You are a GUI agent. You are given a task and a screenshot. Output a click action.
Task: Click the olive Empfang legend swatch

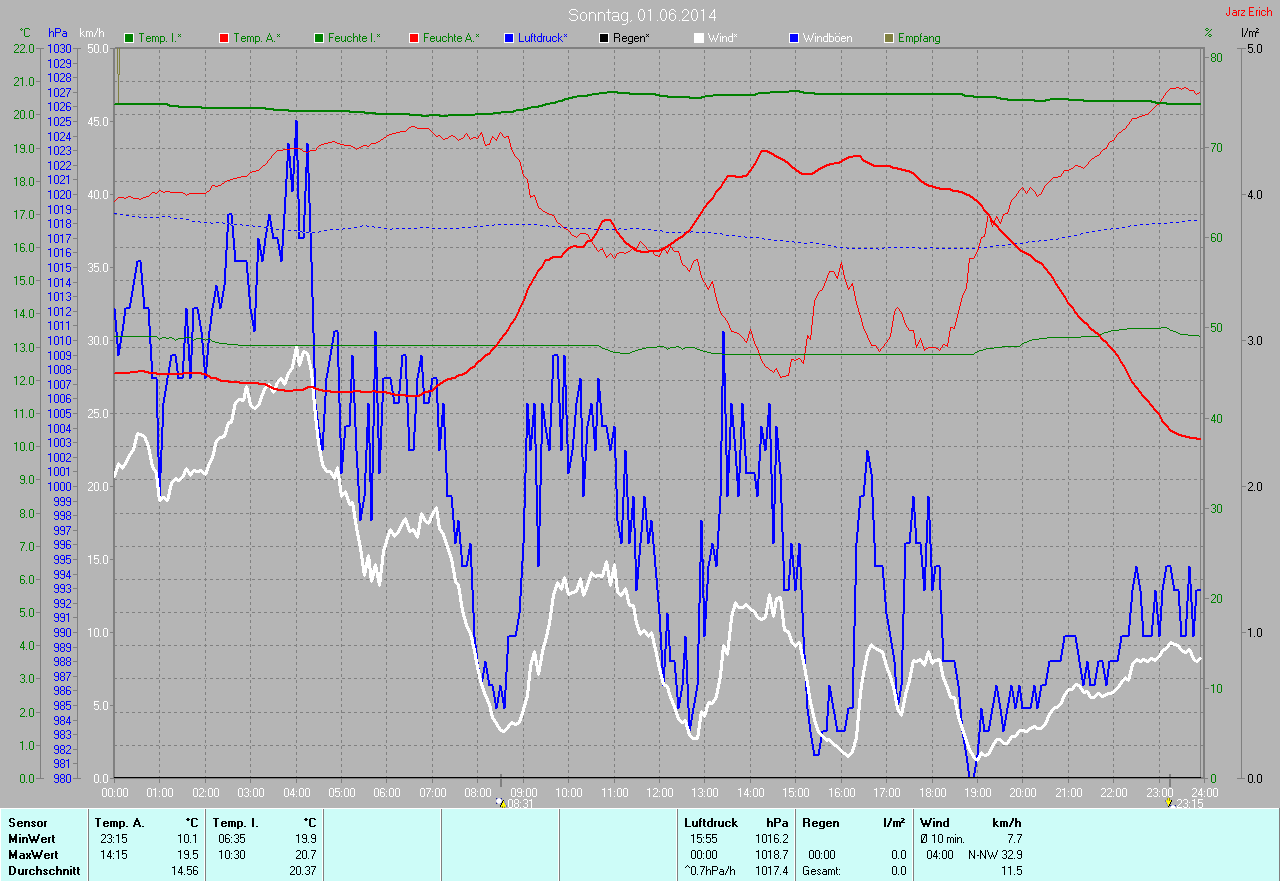tap(889, 38)
